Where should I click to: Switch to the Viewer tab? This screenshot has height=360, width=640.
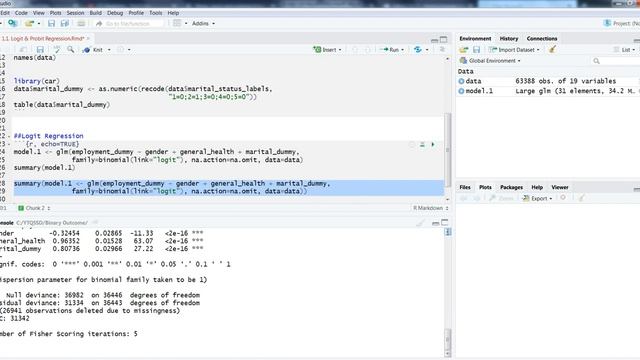(x=560, y=187)
